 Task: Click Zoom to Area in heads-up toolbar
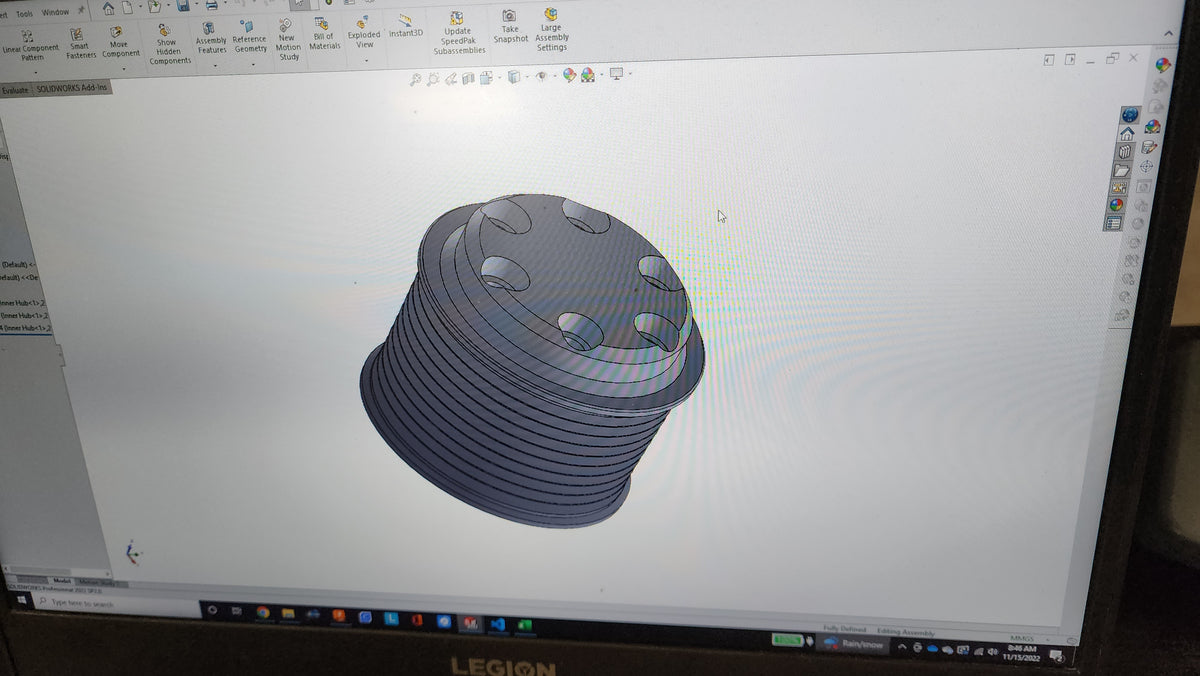(x=434, y=80)
